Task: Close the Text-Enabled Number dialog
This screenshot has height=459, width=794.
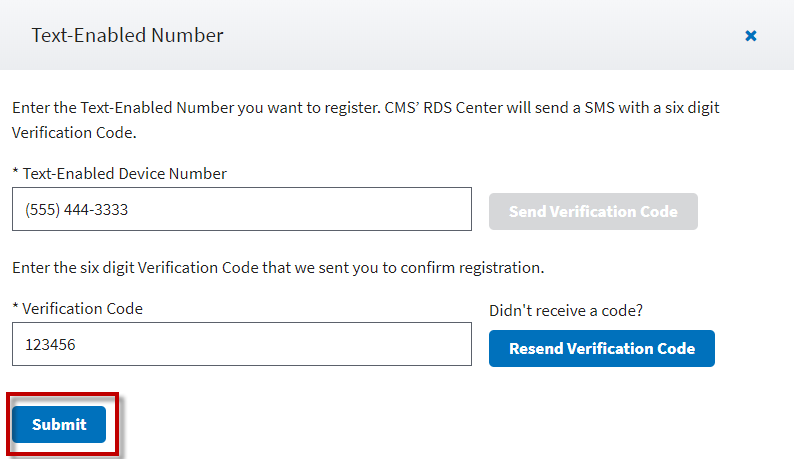Action: coord(751,36)
